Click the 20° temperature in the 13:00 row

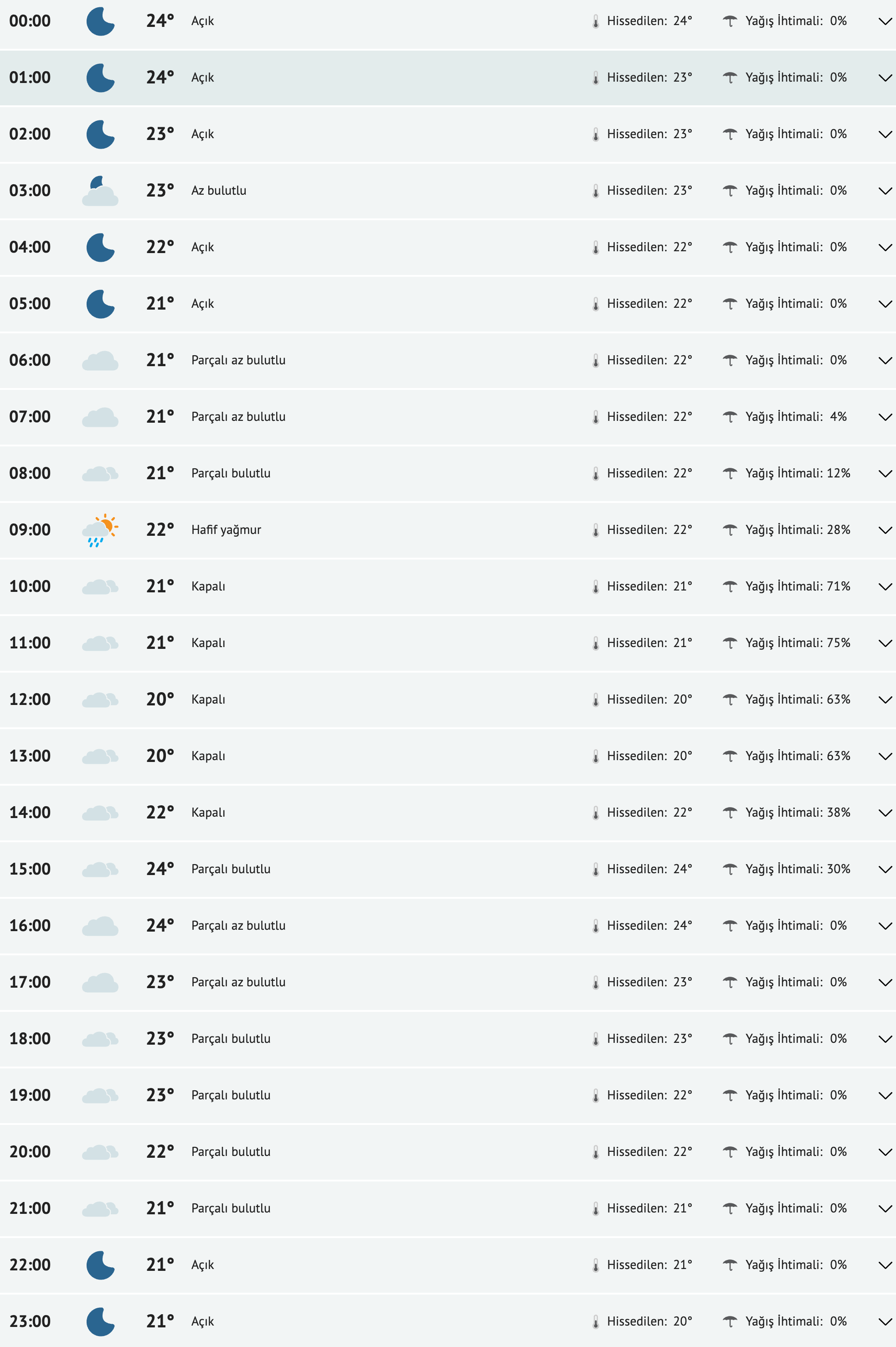(160, 756)
